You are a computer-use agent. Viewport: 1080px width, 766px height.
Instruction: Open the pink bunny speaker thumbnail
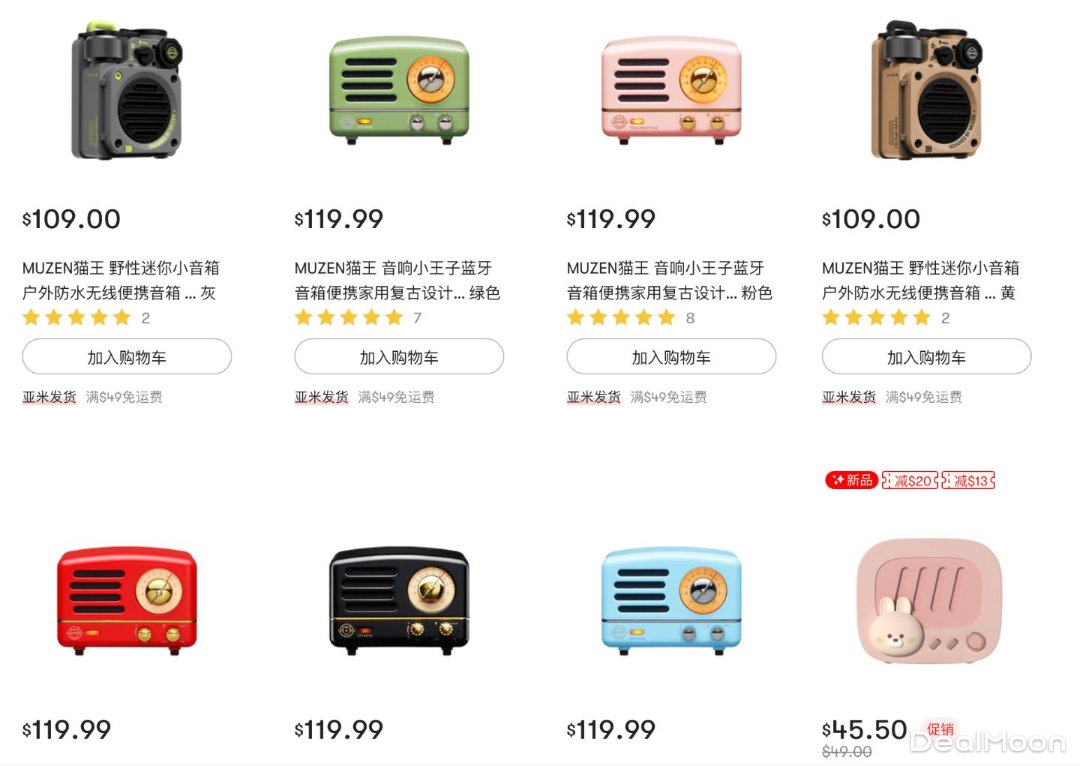[928, 600]
